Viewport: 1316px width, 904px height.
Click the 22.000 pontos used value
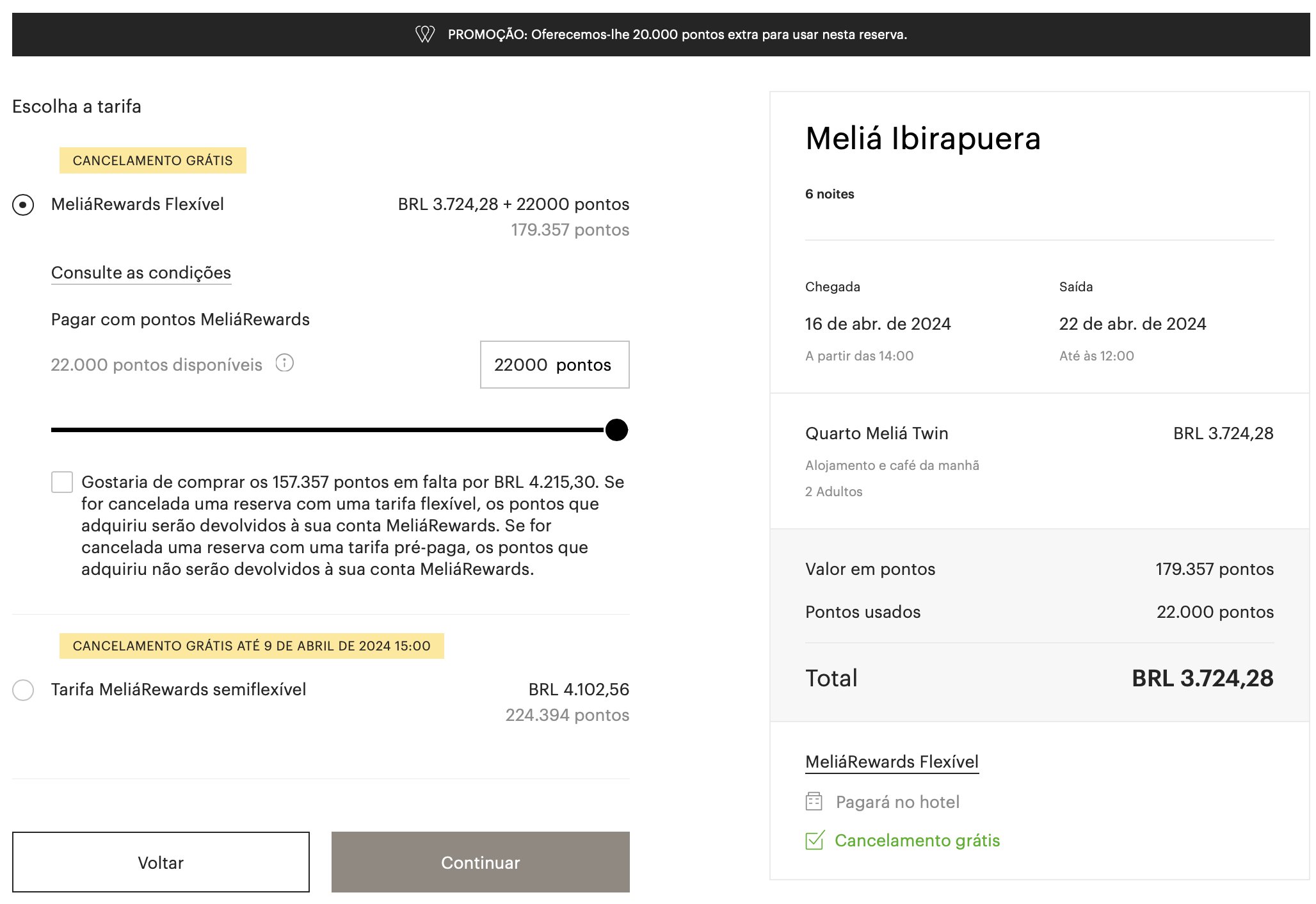tap(1215, 612)
